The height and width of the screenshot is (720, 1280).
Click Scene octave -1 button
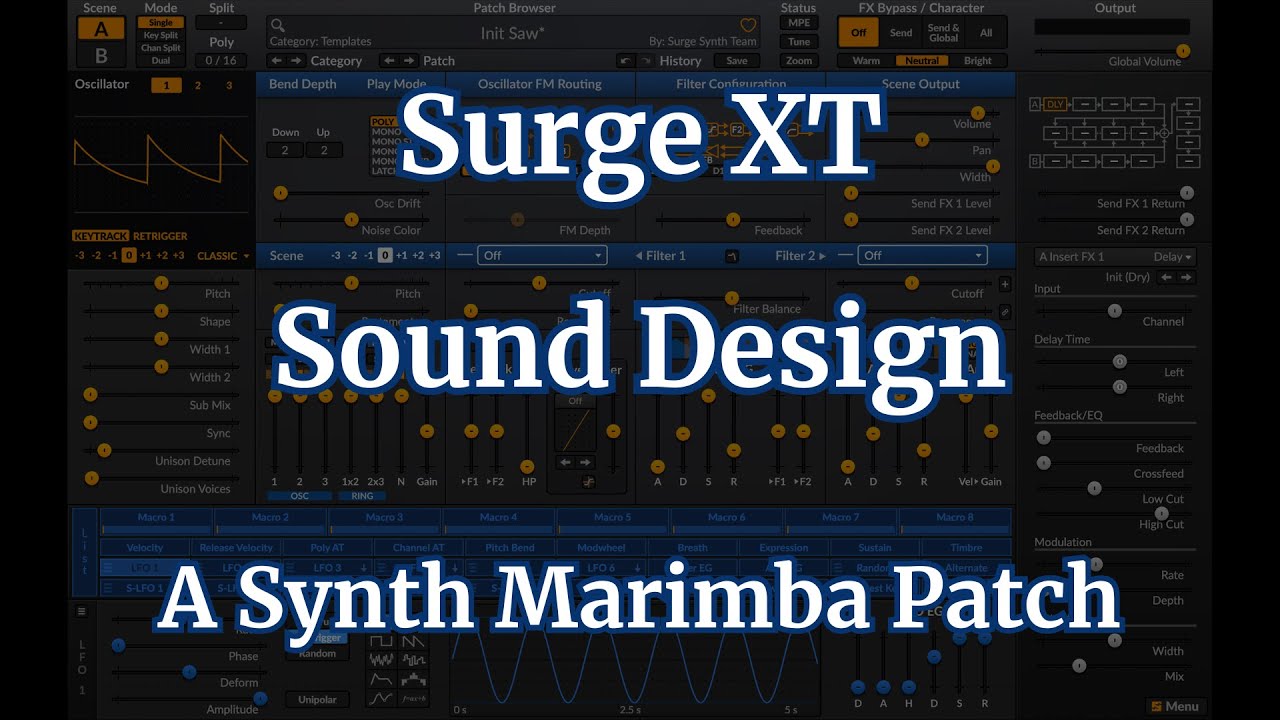point(369,256)
